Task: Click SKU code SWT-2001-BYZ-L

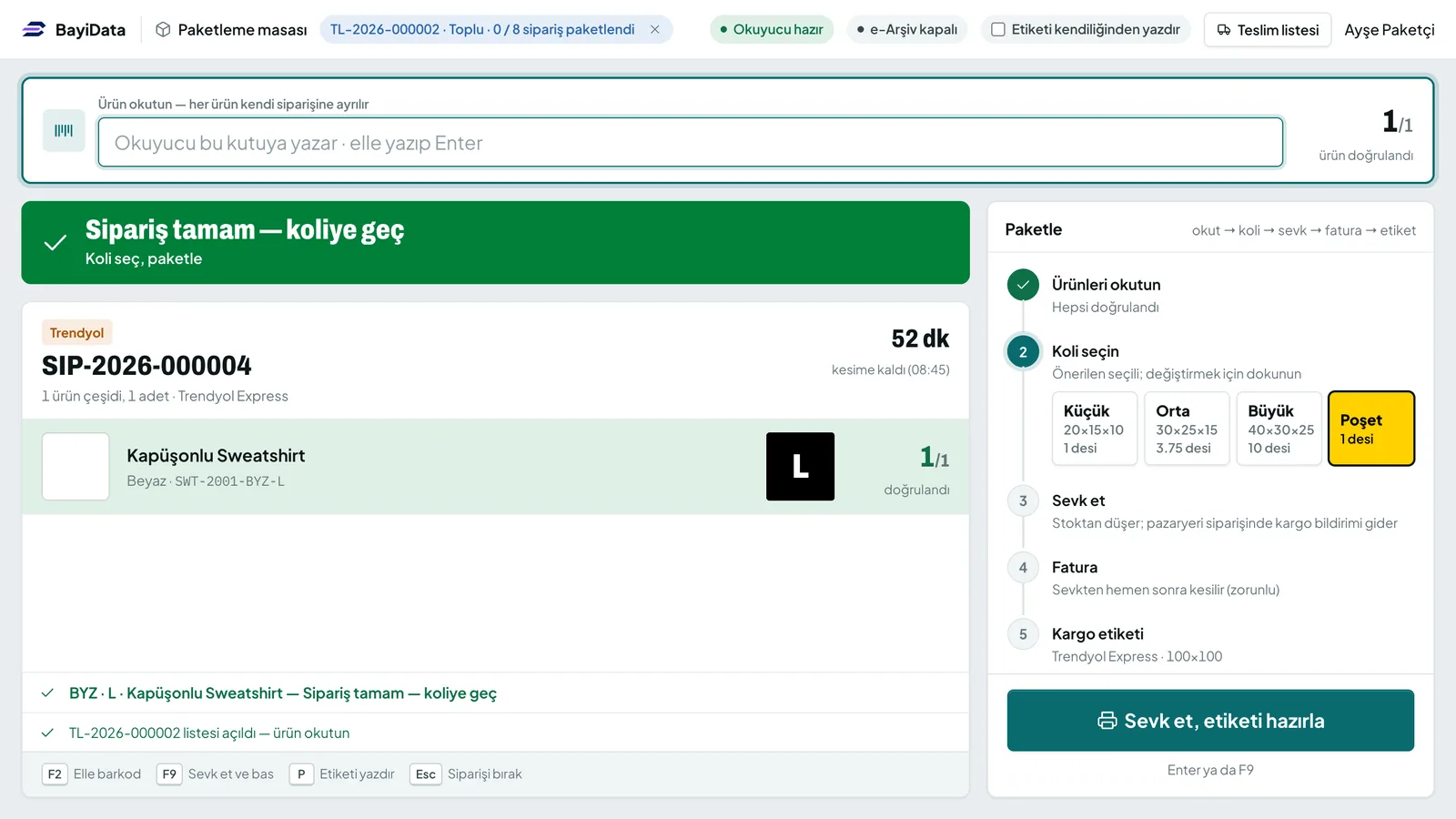Action: (229, 481)
